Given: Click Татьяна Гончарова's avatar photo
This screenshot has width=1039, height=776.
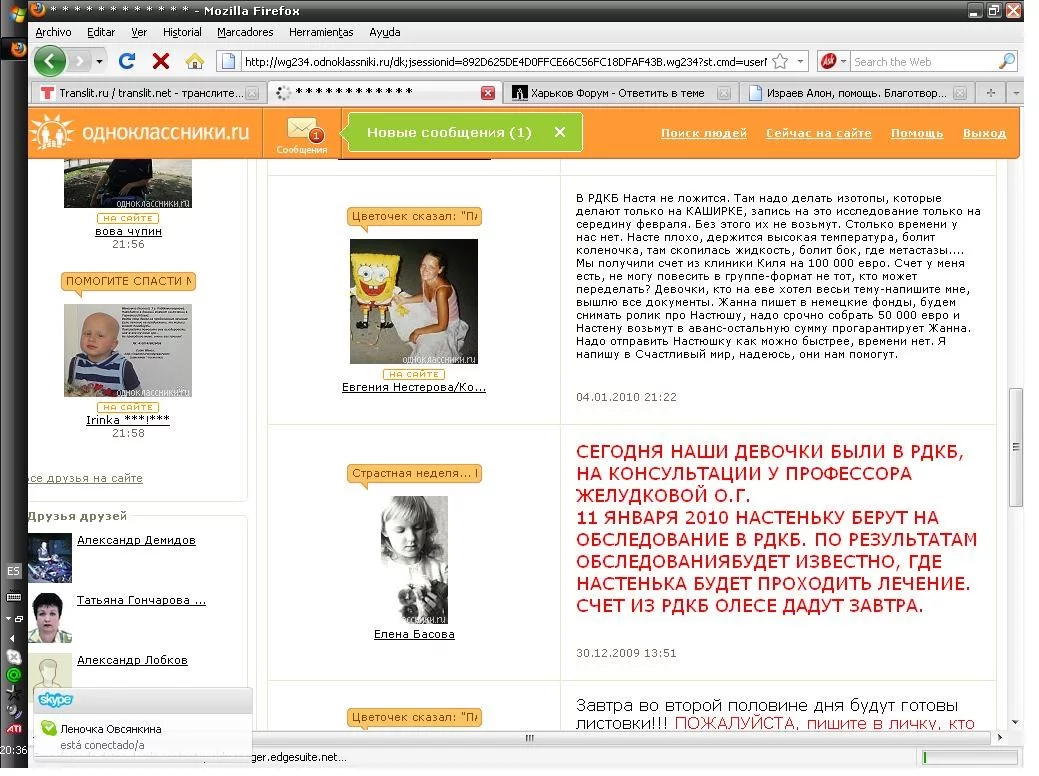Looking at the screenshot, I should 50,619.
